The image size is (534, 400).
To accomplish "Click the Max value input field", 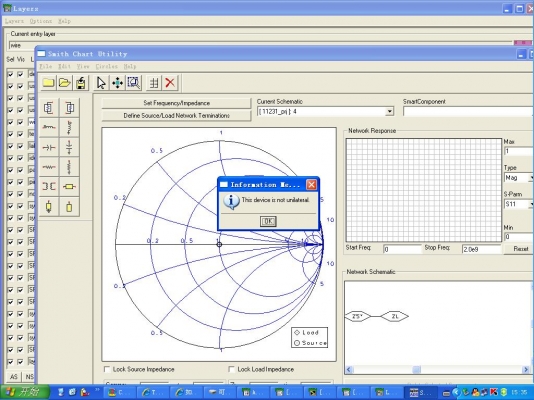I will 519,151.
